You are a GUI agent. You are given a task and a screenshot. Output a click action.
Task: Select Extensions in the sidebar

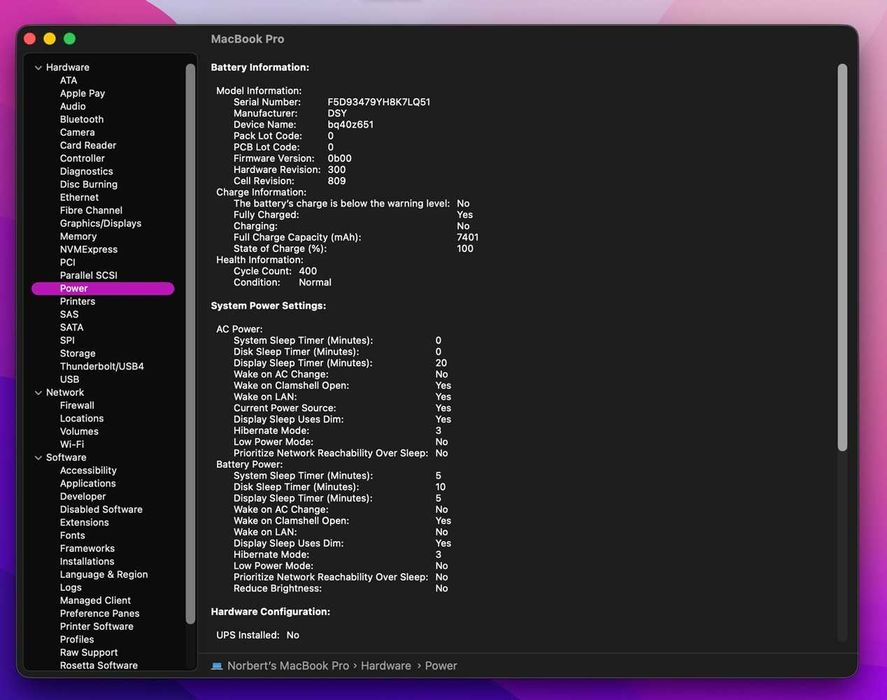[84, 523]
